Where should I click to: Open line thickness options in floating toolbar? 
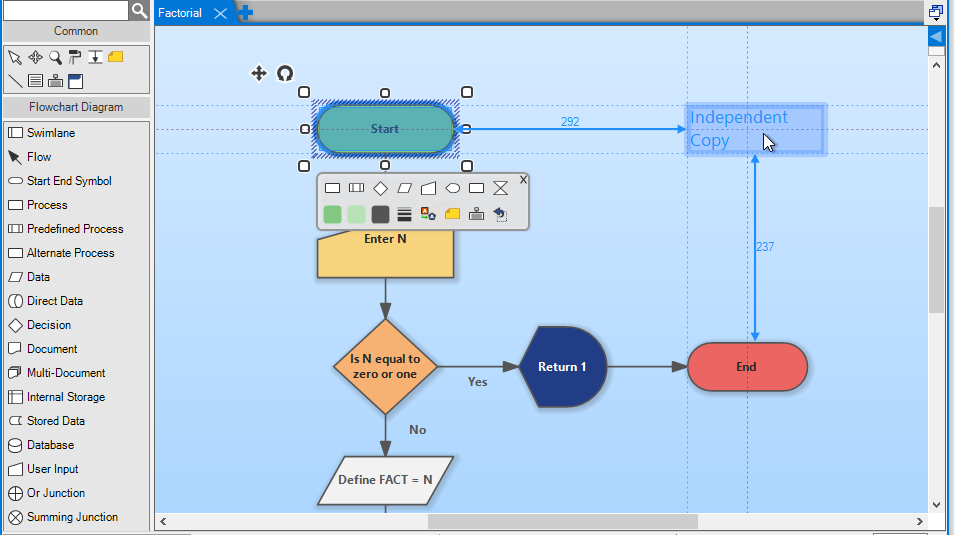405,214
